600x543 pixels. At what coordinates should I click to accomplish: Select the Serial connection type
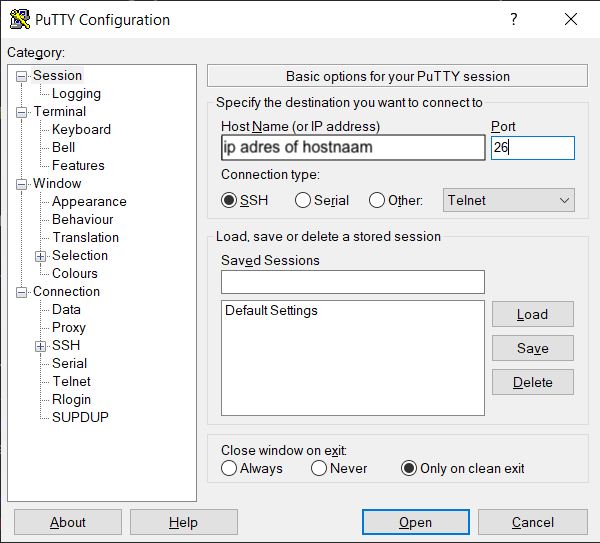(303, 200)
